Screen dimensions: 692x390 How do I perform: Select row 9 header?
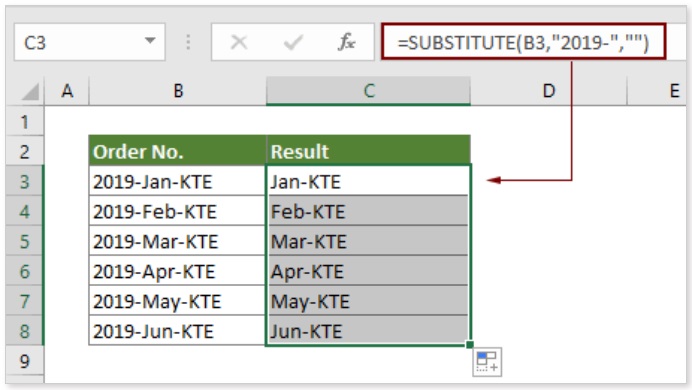point(25,361)
